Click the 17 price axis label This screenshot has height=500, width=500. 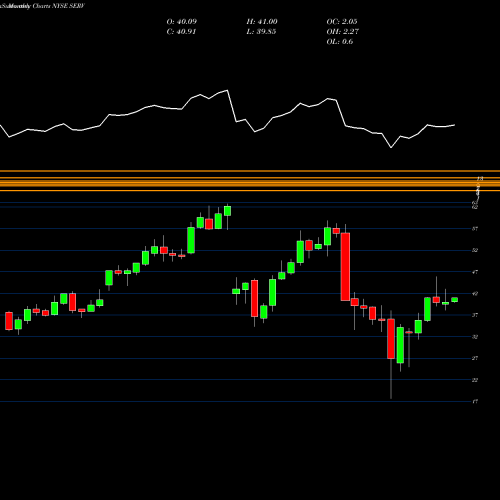tap(475, 401)
